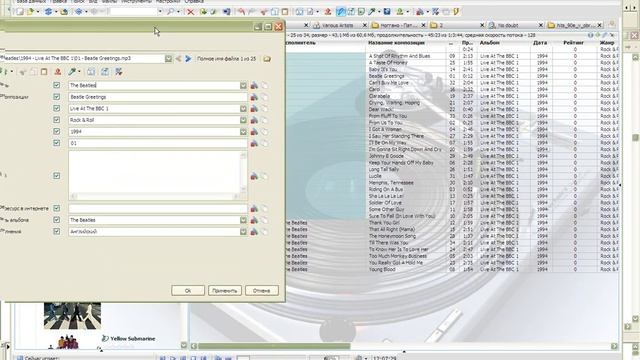
Task: Click the red X delete icon in main toolbar
Action: 190,12
